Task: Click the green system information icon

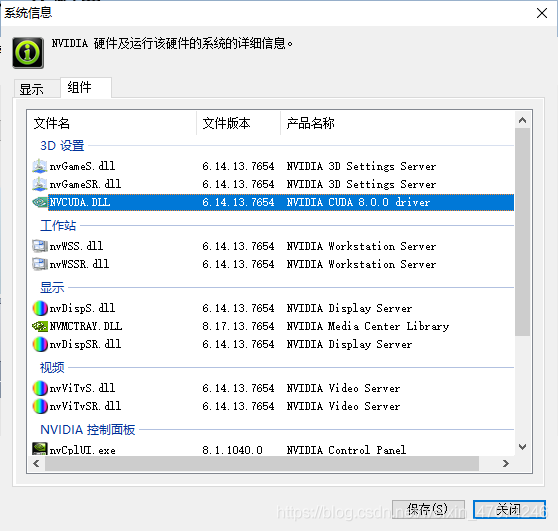Action: click(28, 53)
